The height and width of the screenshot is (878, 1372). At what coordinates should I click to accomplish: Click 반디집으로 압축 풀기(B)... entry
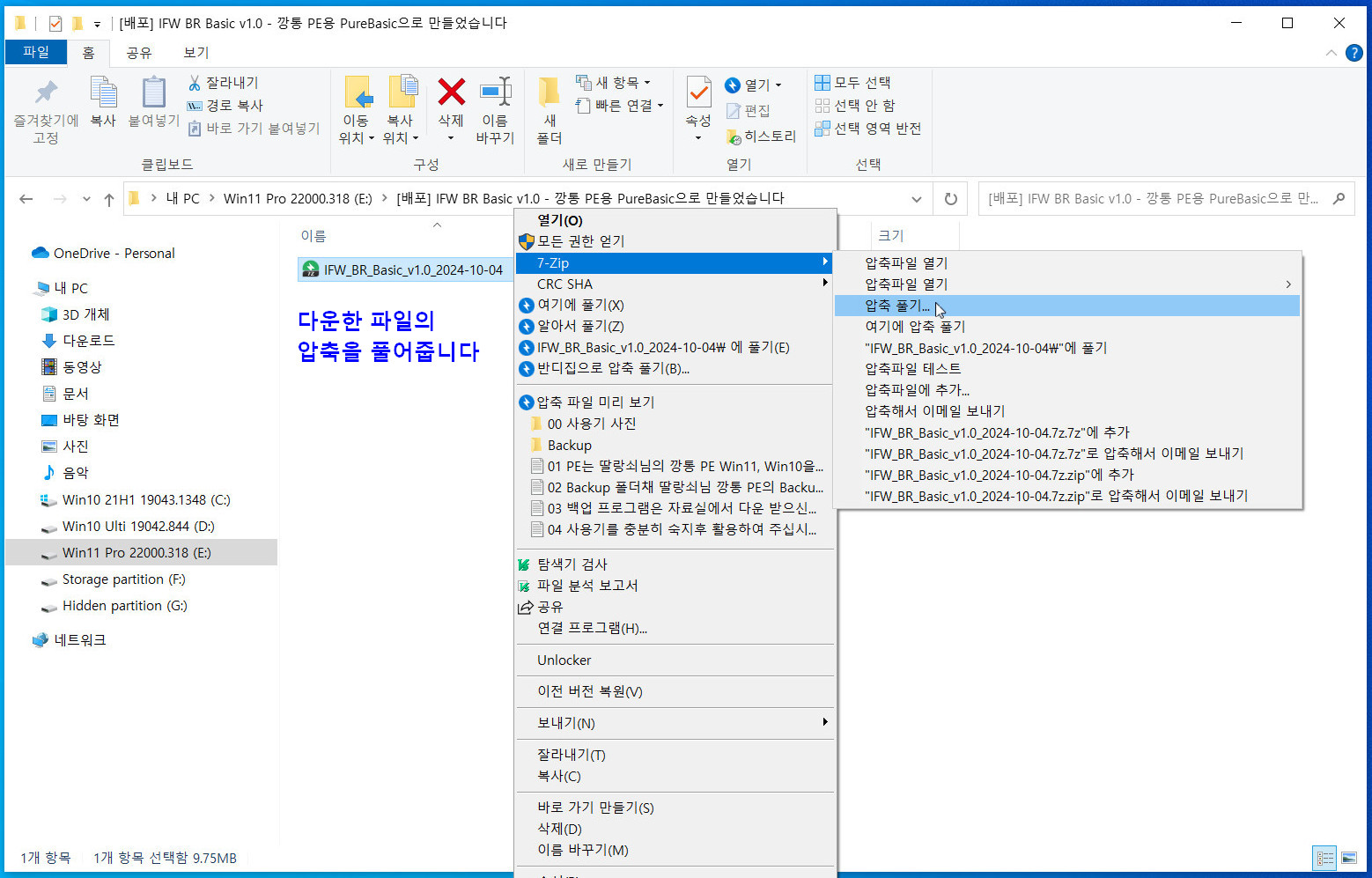[675, 368]
